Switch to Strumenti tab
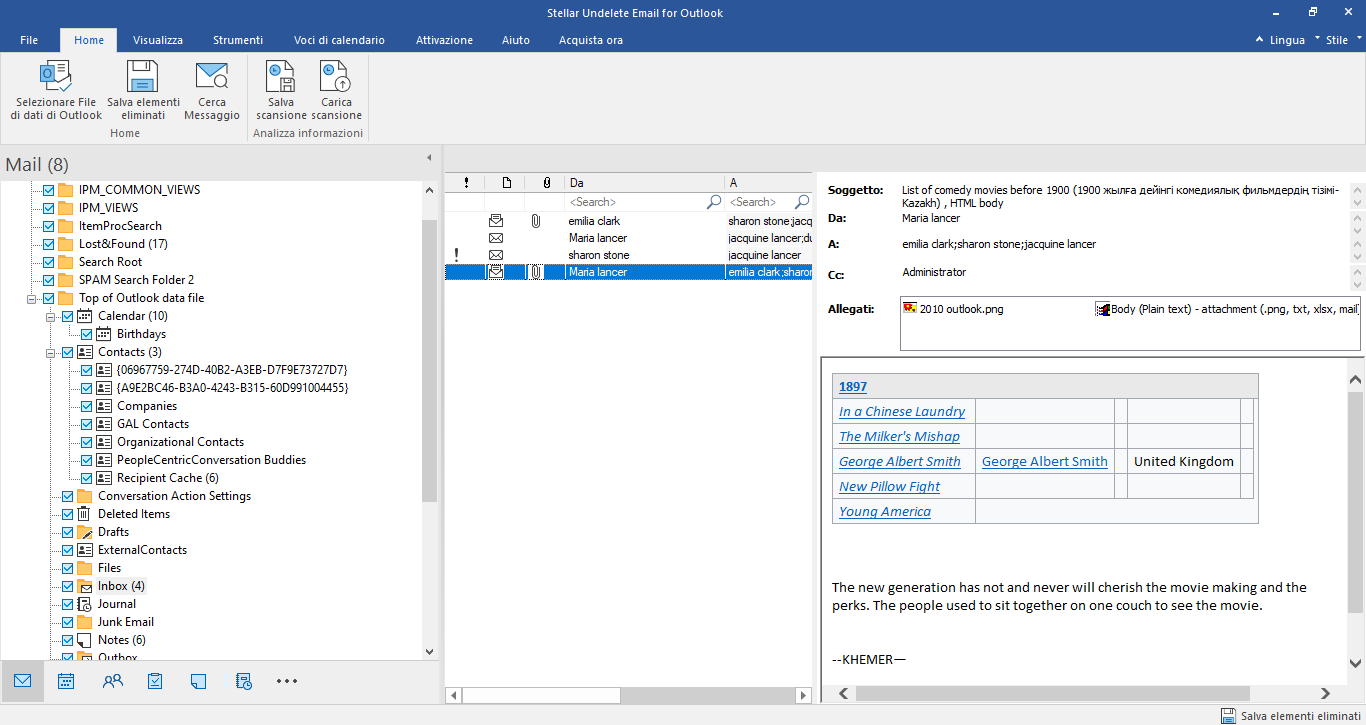The image size is (1366, 725). 238,40
